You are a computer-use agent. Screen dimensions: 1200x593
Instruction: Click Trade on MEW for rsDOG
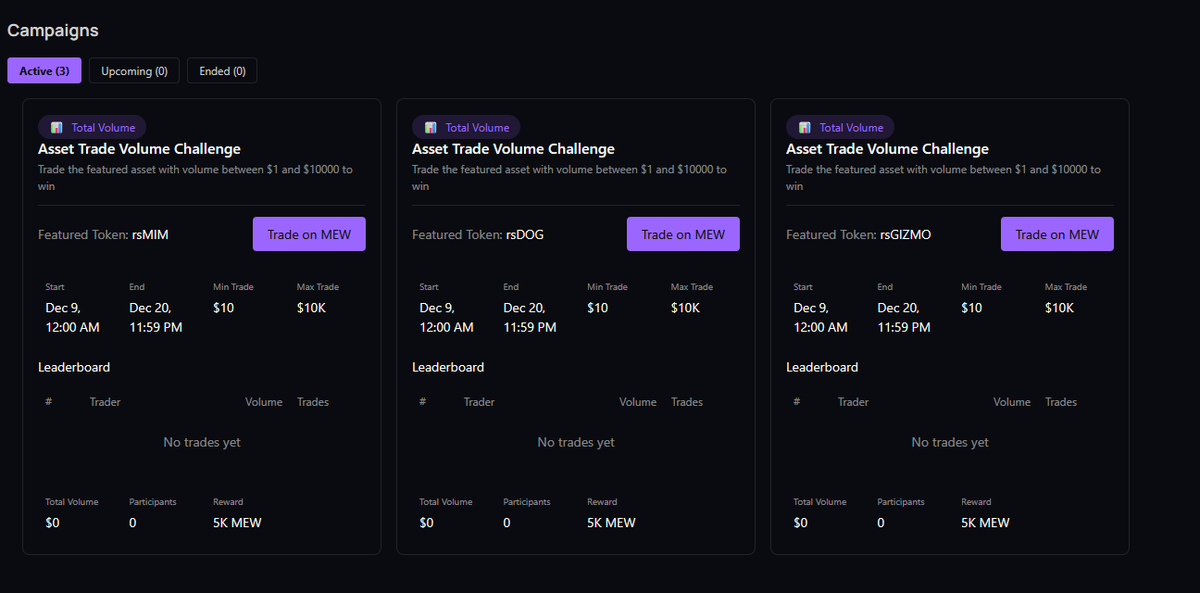(683, 234)
